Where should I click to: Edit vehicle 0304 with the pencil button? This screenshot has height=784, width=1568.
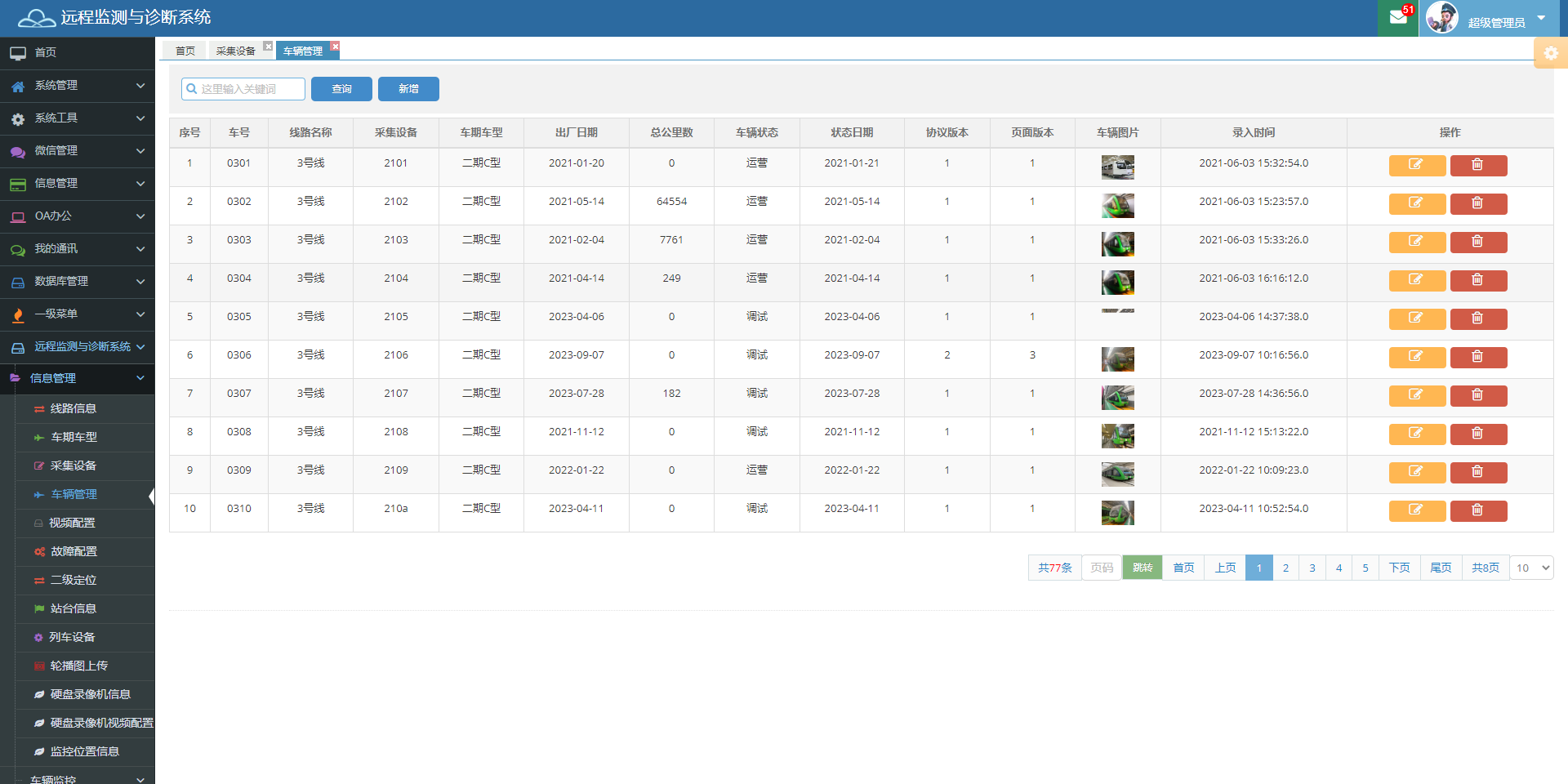click(x=1417, y=280)
